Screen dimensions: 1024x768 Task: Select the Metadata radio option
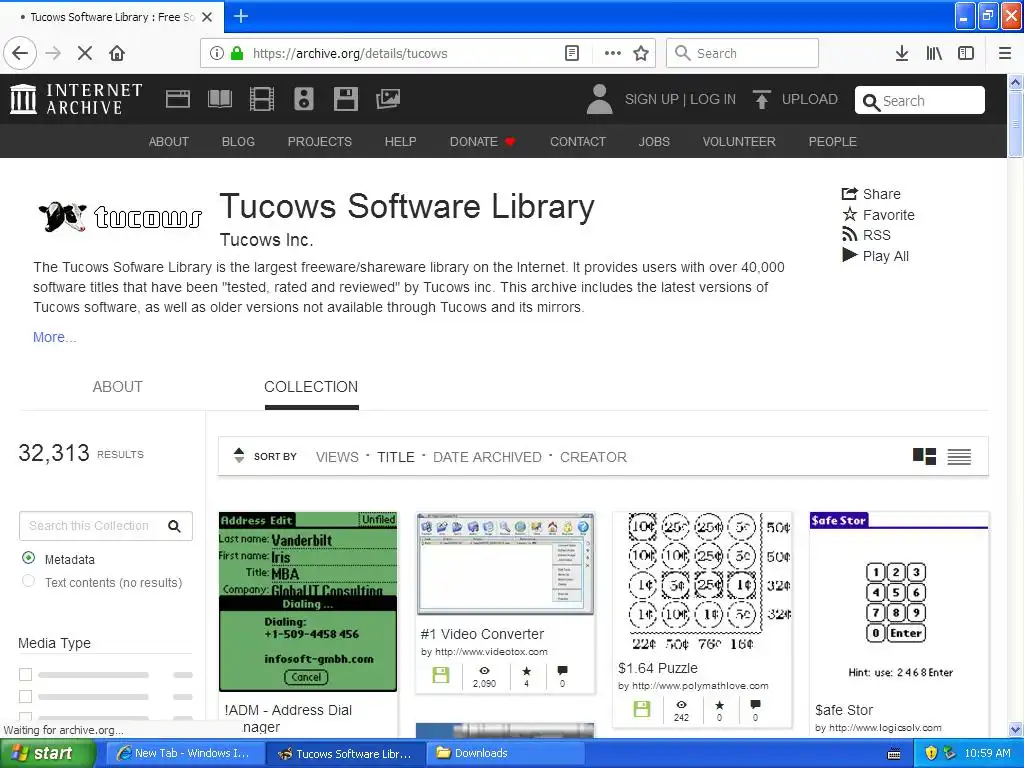click(x=28, y=558)
